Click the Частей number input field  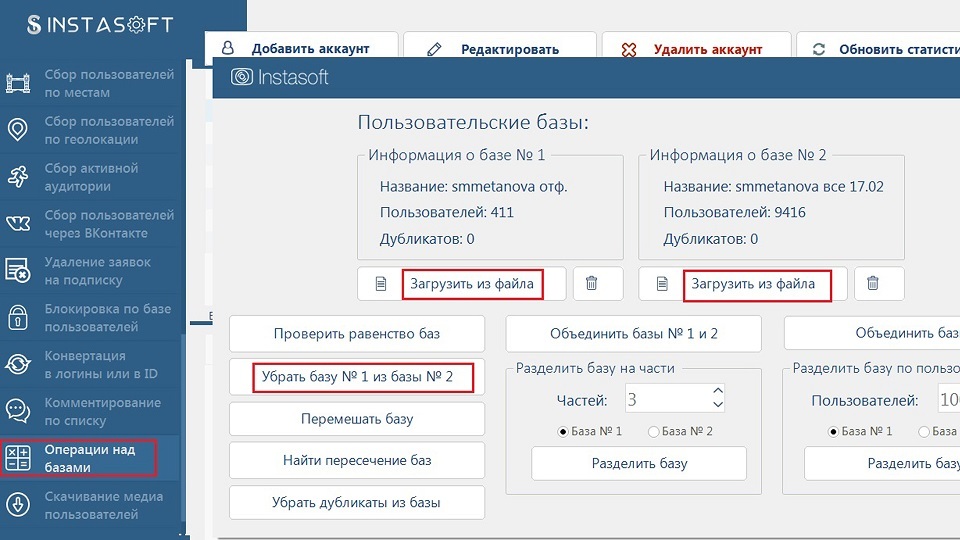click(x=676, y=398)
